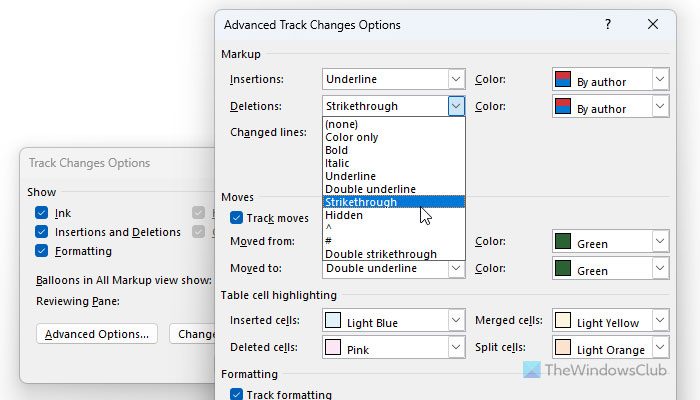Toggle the Ink checkbox
The width and height of the screenshot is (700, 400).
42,213
